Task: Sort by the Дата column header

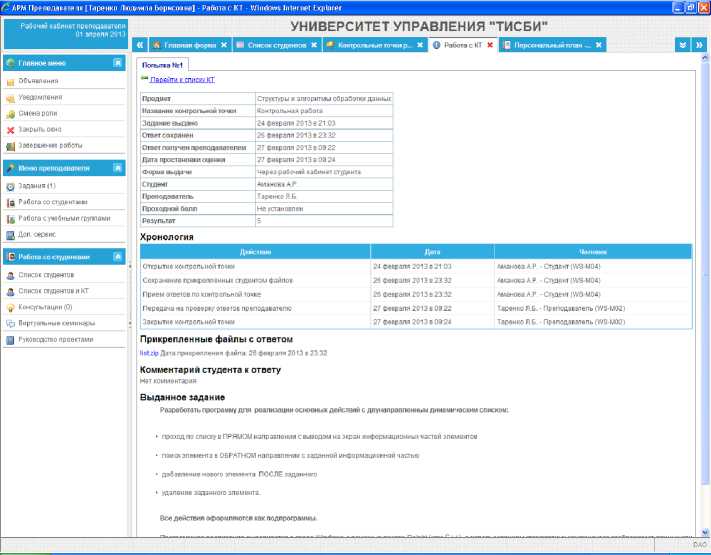Action: tap(432, 252)
